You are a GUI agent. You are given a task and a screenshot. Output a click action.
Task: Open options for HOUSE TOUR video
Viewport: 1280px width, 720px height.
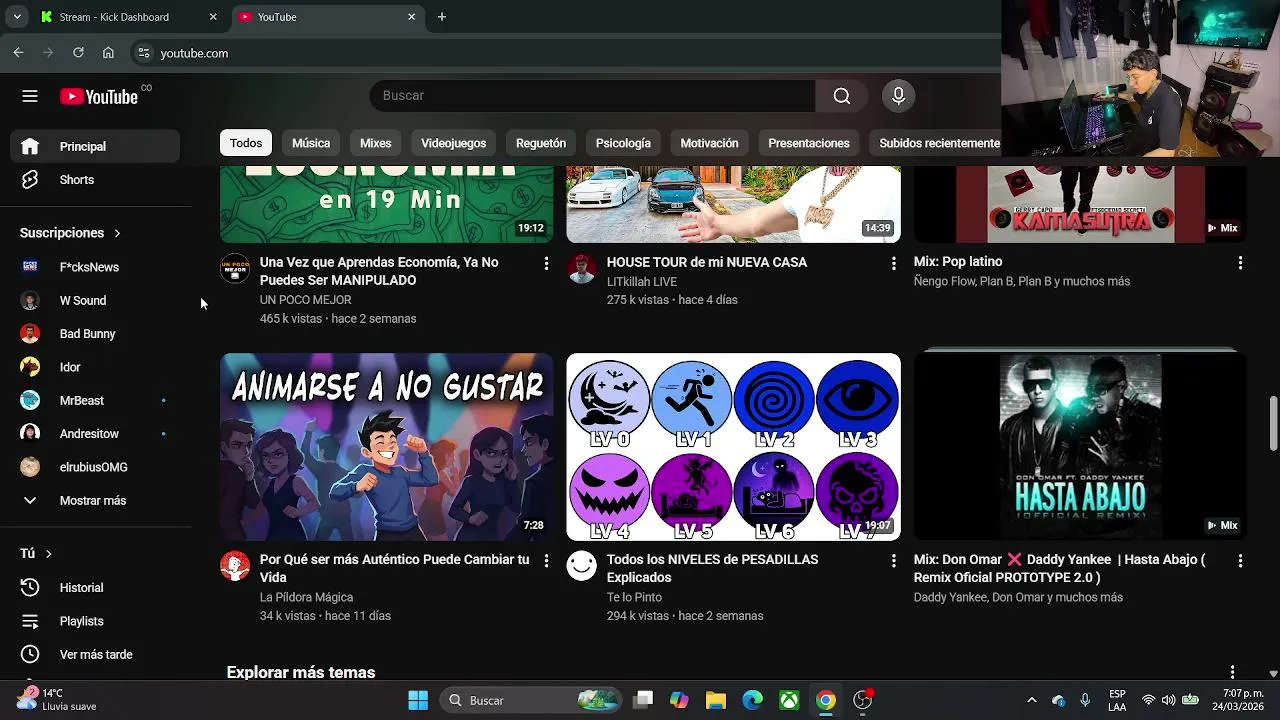pyautogui.click(x=893, y=263)
